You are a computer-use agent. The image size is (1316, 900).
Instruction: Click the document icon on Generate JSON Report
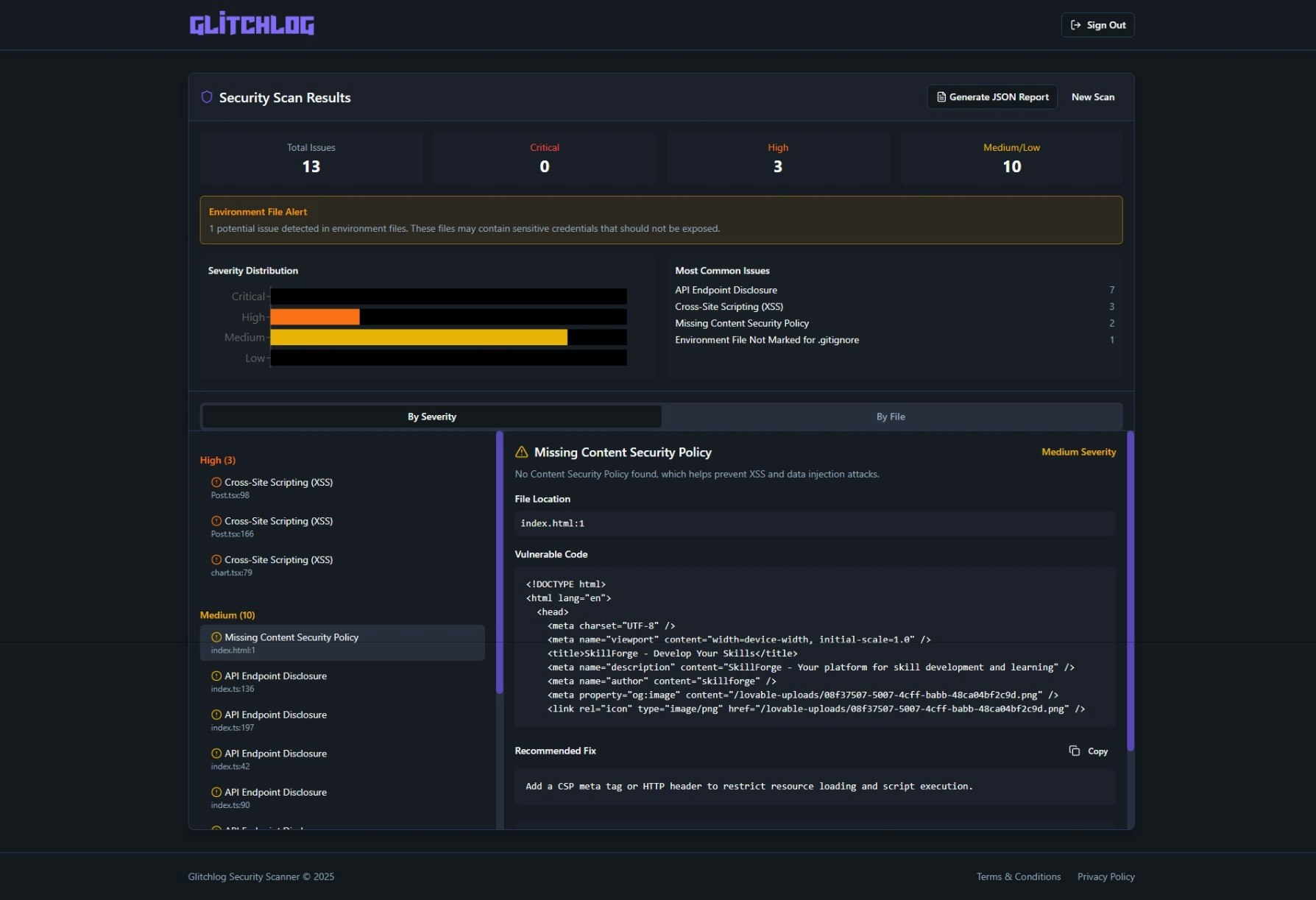(x=940, y=96)
